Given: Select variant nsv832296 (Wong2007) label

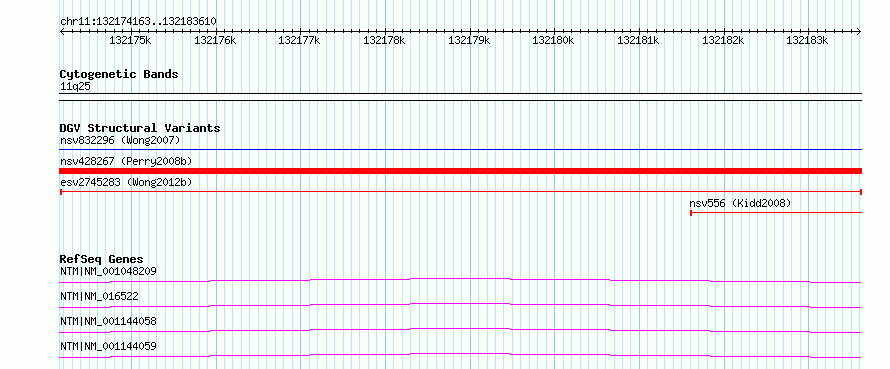Looking at the screenshot, I should 120,140.
